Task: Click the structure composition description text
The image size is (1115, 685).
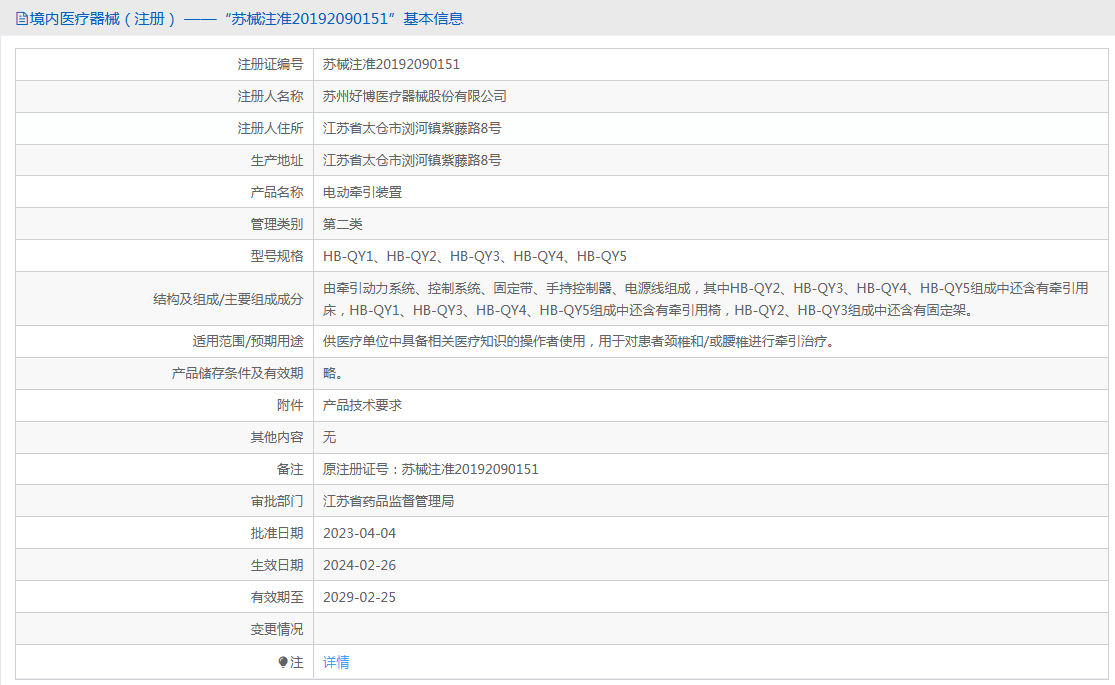Action: pos(705,299)
